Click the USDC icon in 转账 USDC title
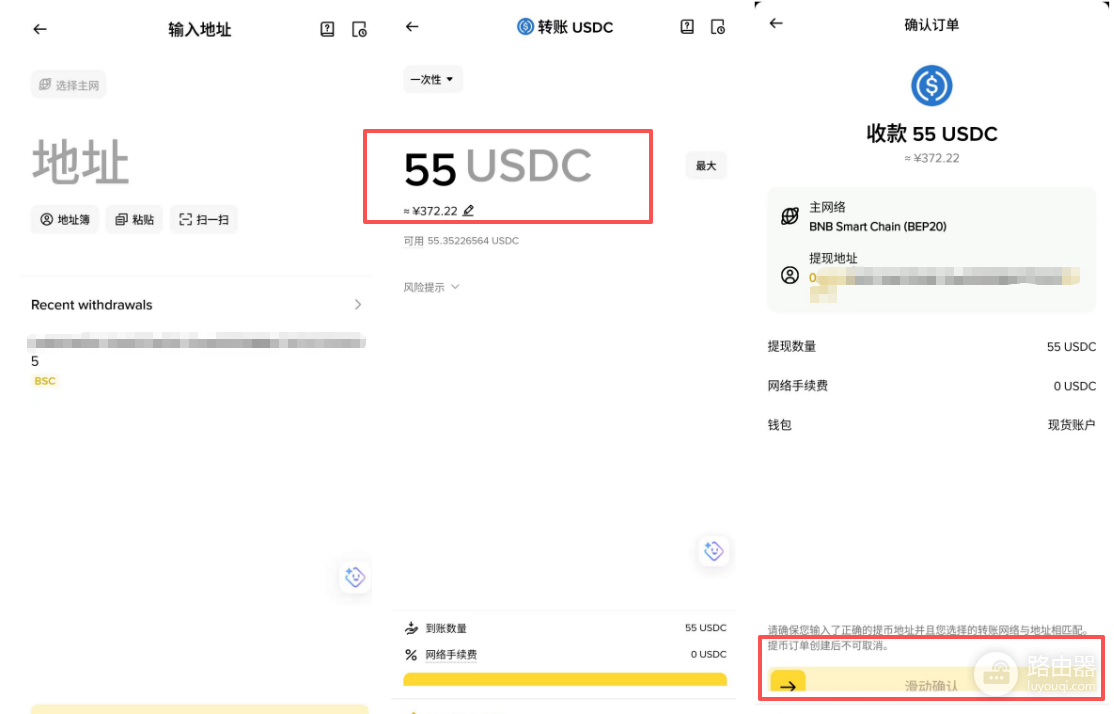Viewport: 1114px width, 714px height. pyautogui.click(x=525, y=27)
